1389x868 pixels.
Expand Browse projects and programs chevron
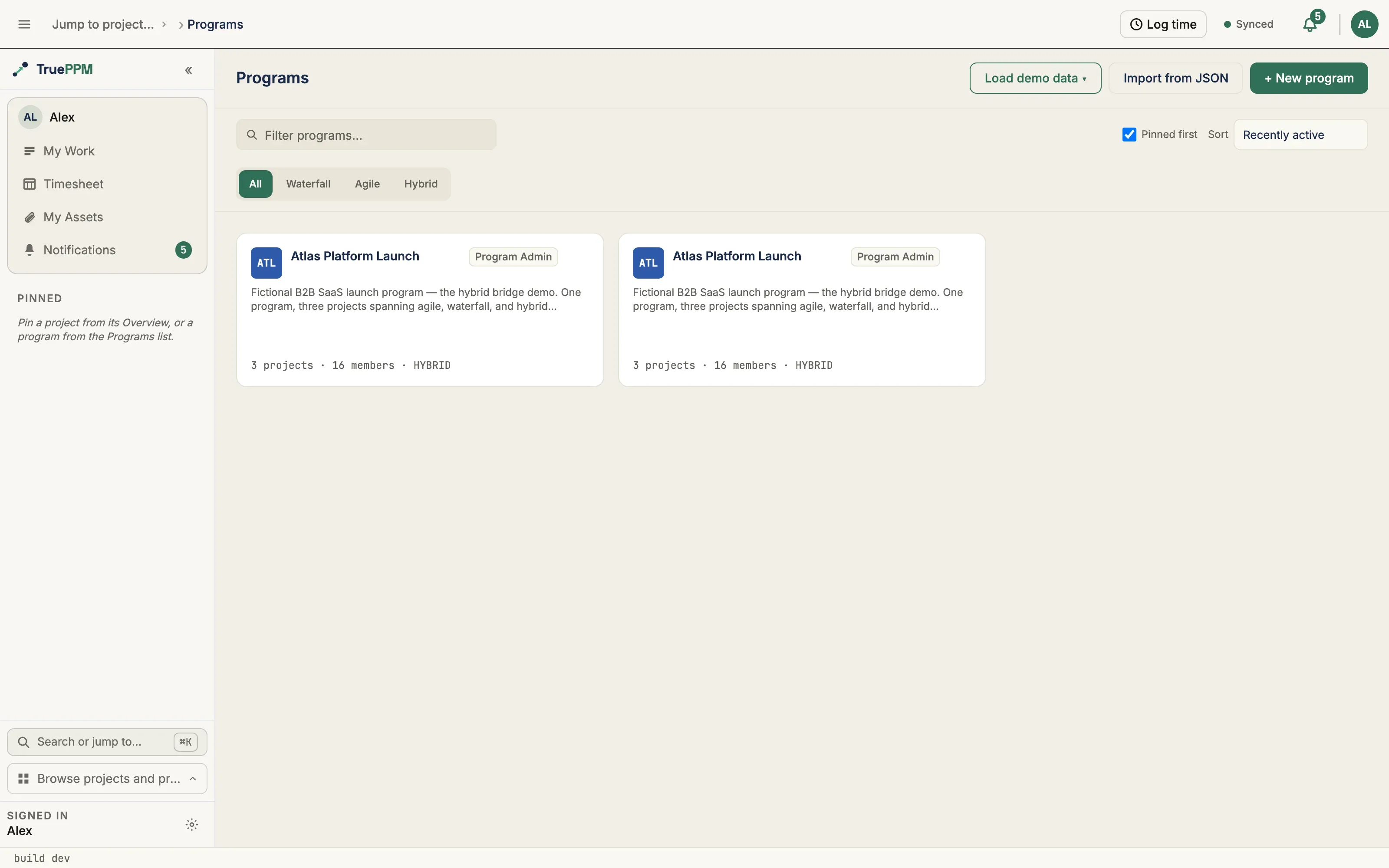point(193,779)
